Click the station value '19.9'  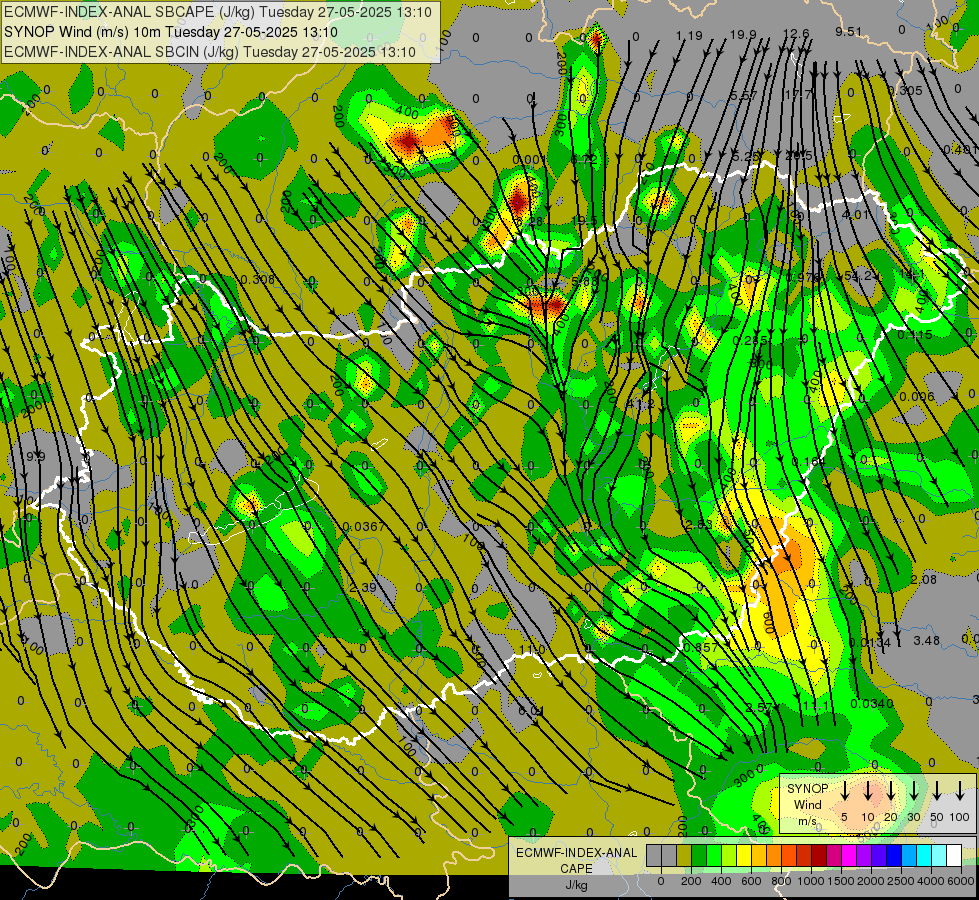pos(743,34)
